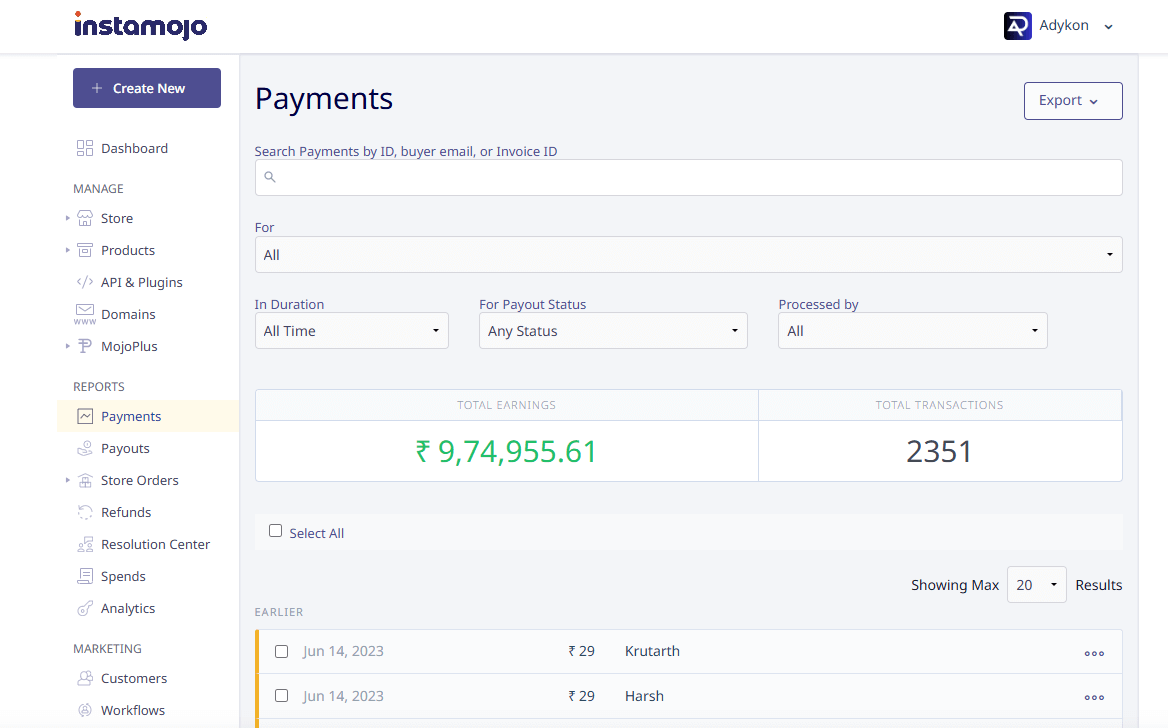Open Resolution Center from the sidebar
The width and height of the screenshot is (1168, 728).
pyautogui.click(x=155, y=544)
